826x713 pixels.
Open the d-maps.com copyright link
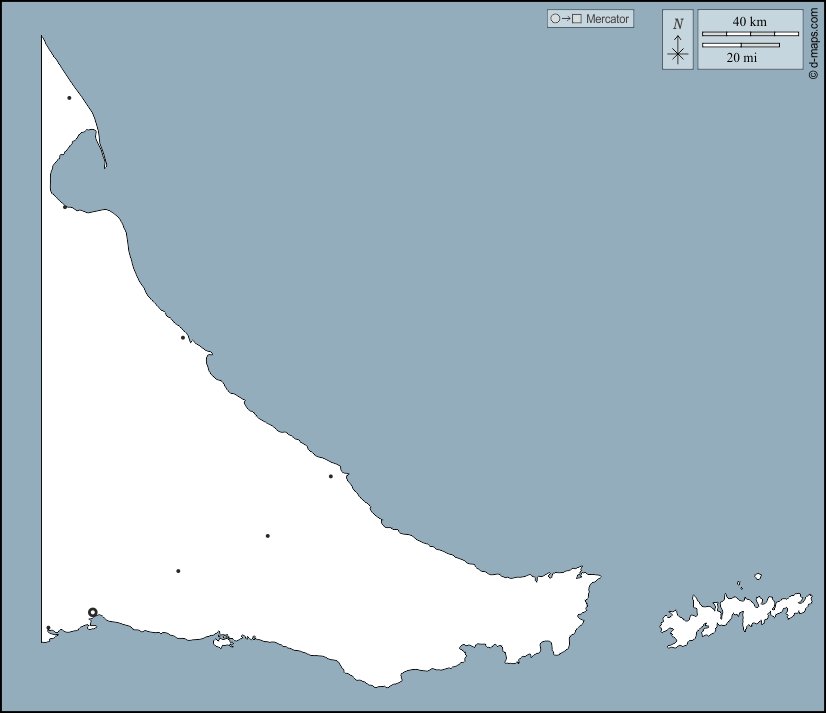click(x=813, y=42)
